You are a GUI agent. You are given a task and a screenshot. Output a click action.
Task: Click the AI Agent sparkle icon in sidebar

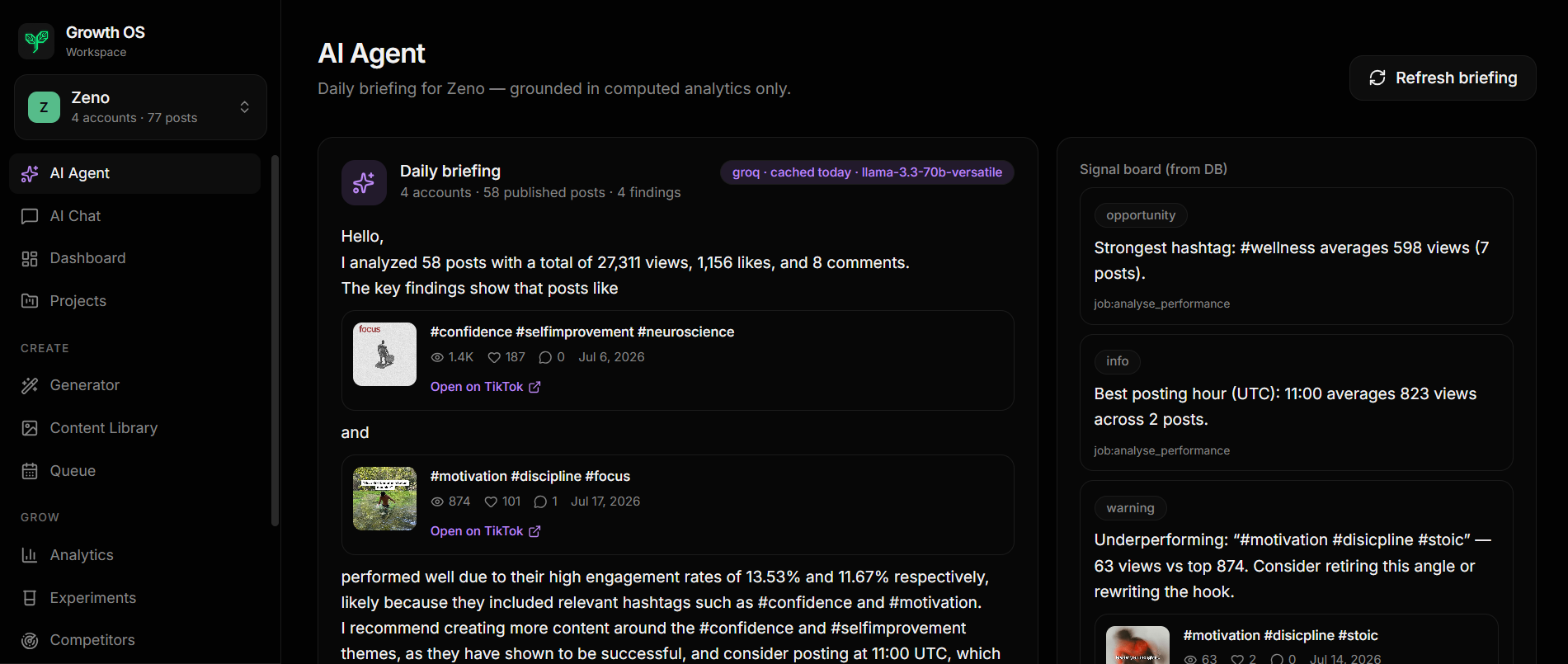(30, 173)
